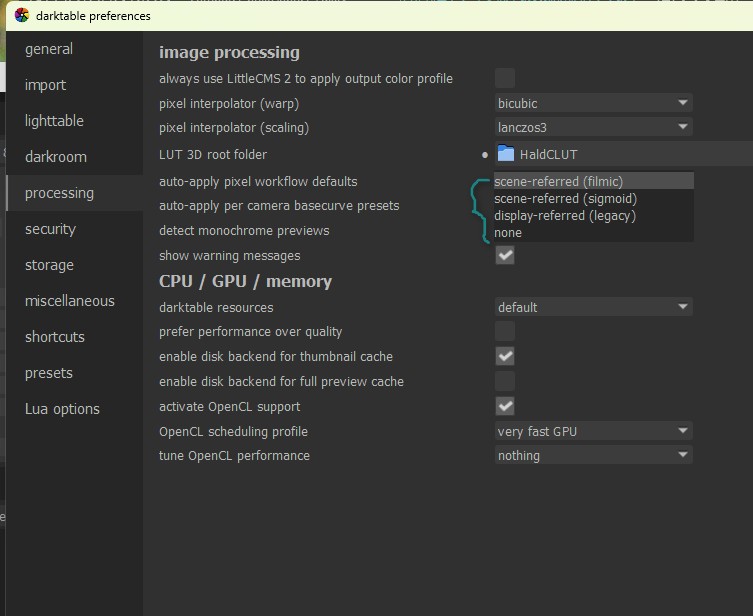The width and height of the screenshot is (753, 616).
Task: Go to the shortcuts tab
Action: pyautogui.click(x=55, y=337)
